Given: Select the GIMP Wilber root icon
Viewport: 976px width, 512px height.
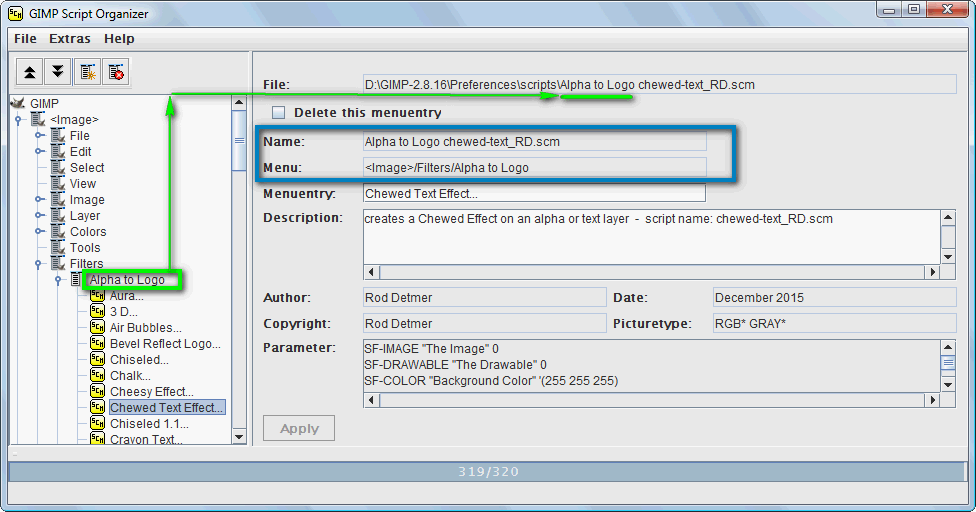Looking at the screenshot, I should click(x=19, y=103).
